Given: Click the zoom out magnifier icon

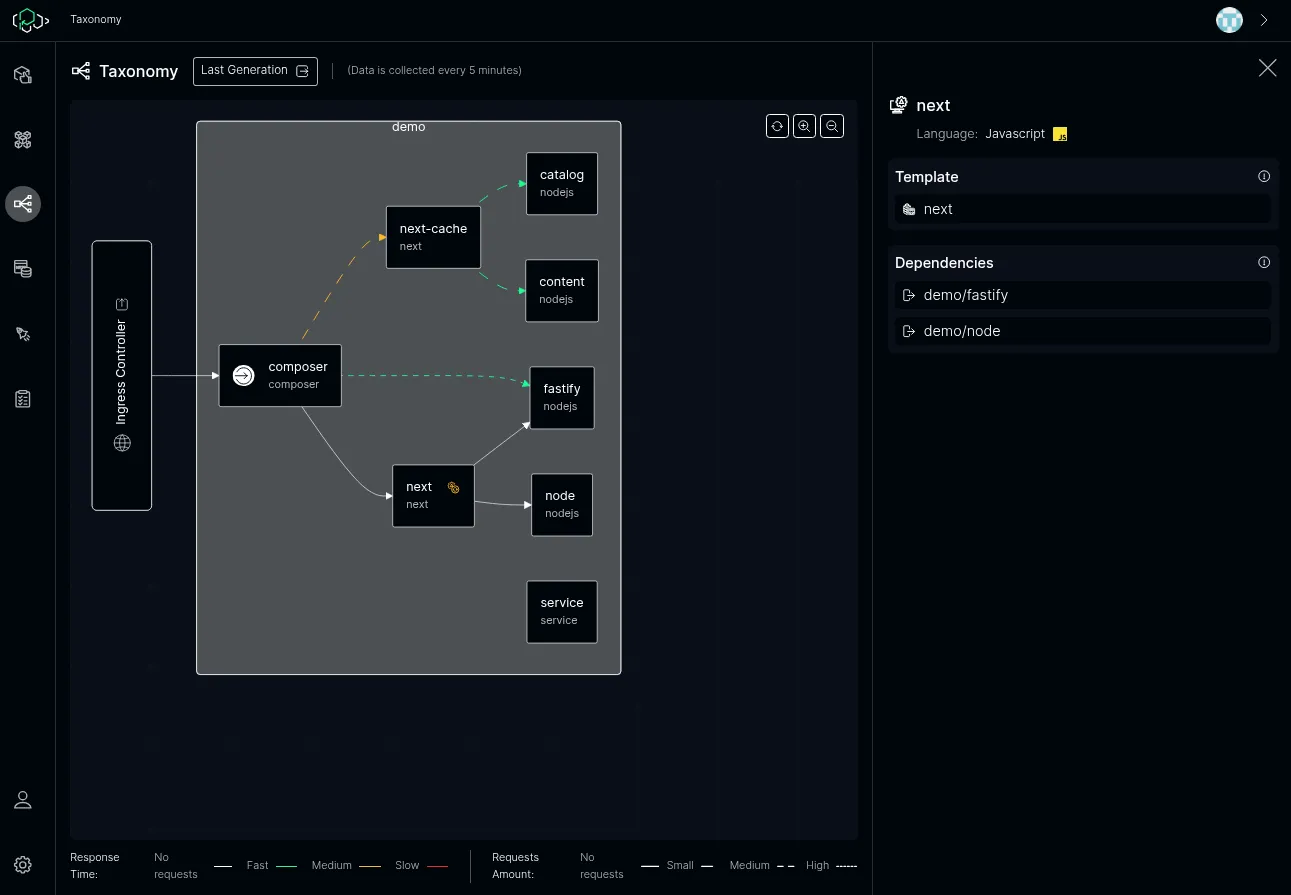Looking at the screenshot, I should click(831, 126).
